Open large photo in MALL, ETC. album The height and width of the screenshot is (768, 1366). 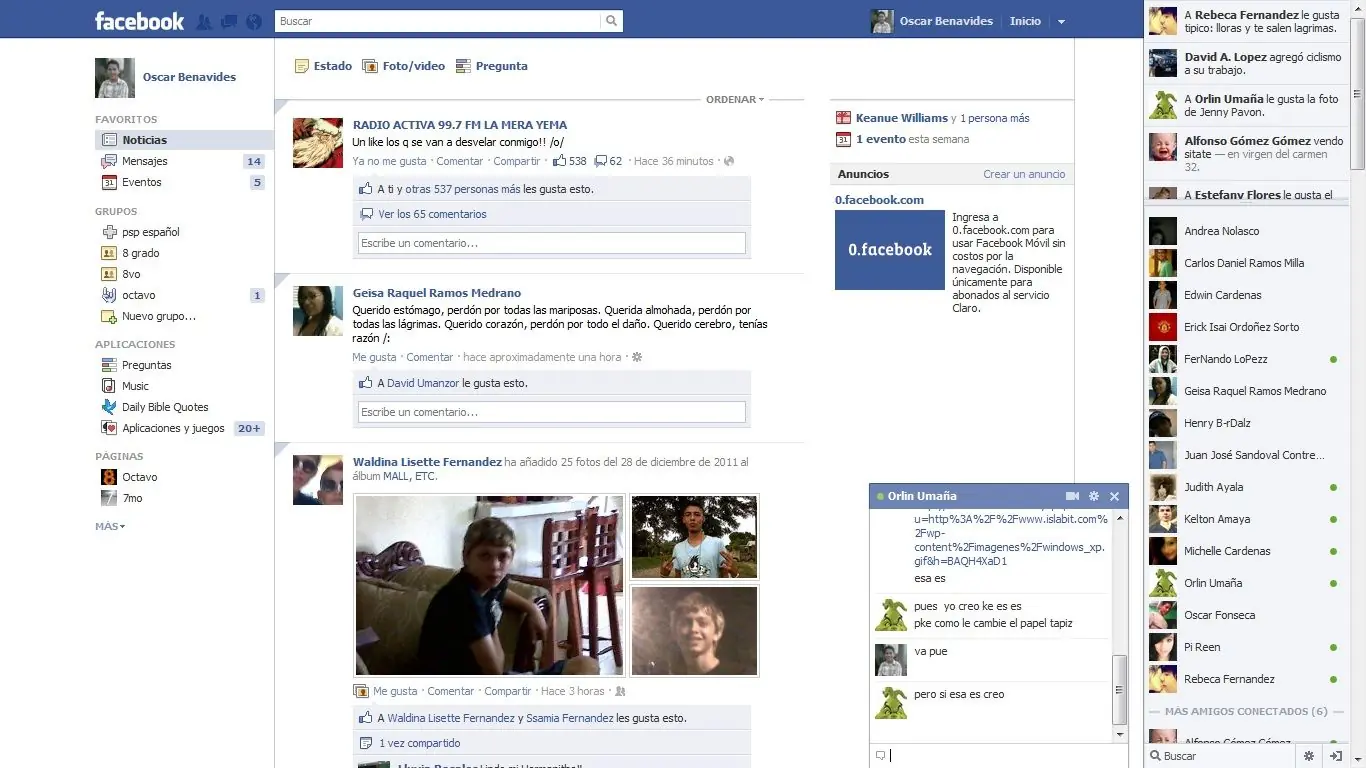490,586
